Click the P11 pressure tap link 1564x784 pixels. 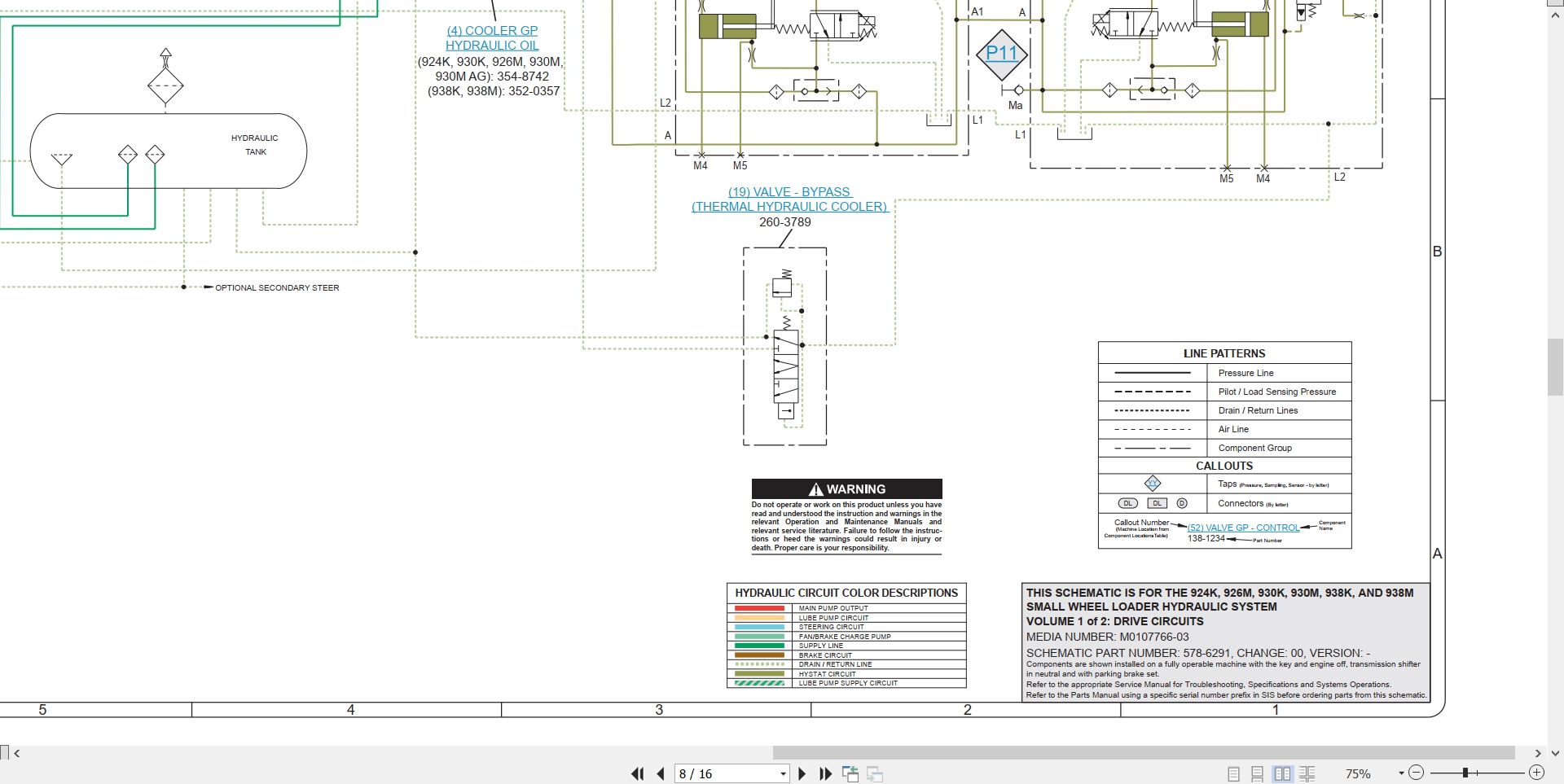[1002, 54]
